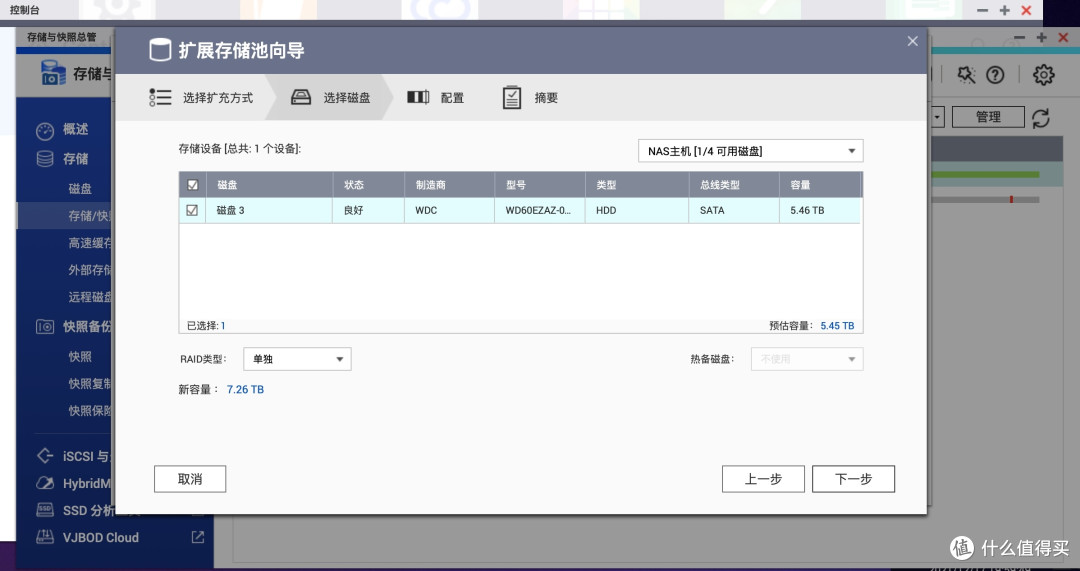1080x571 pixels.
Task: Click the VJBOD Cloud drive icon
Action: point(45,537)
